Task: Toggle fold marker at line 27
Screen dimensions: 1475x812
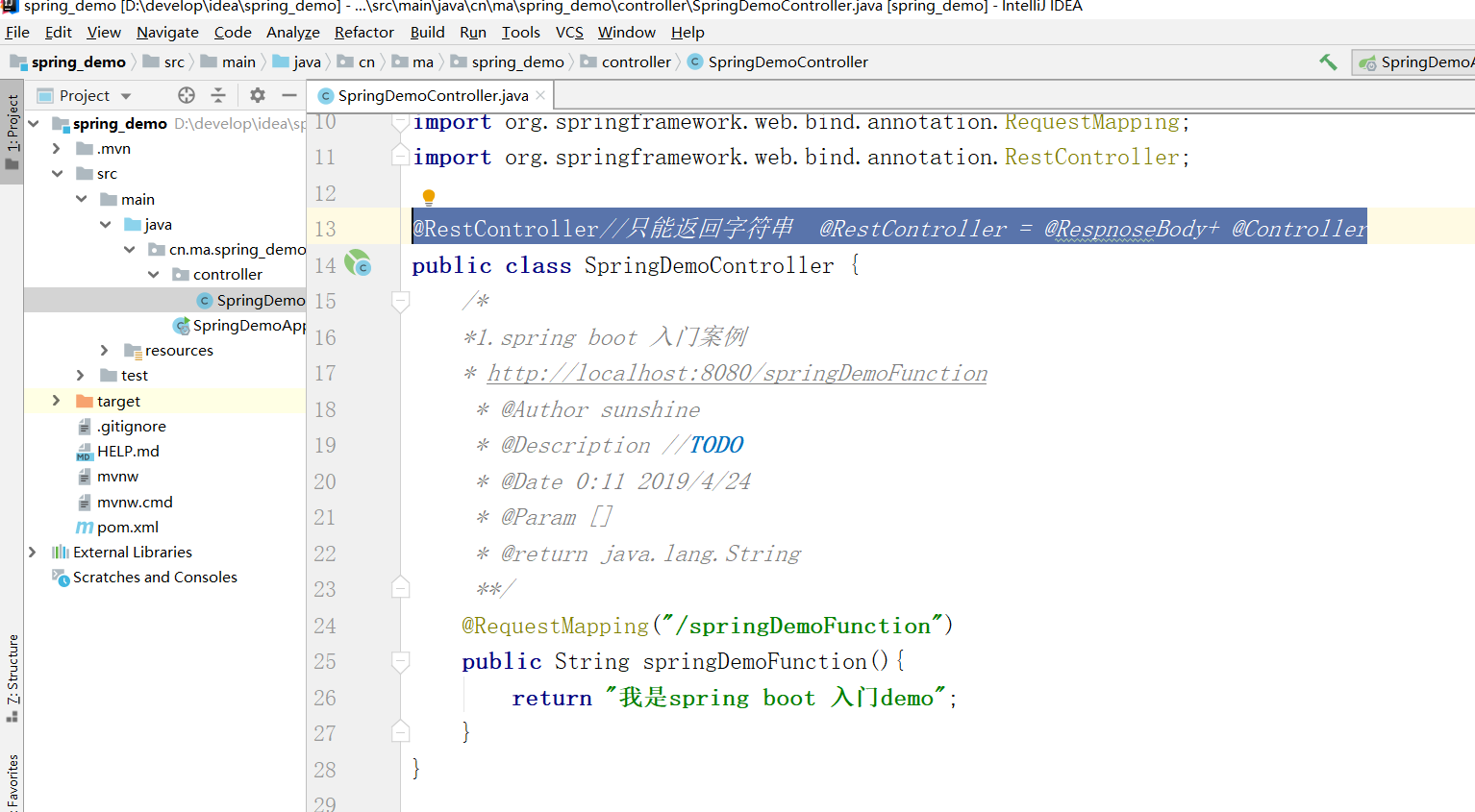Action: (401, 732)
